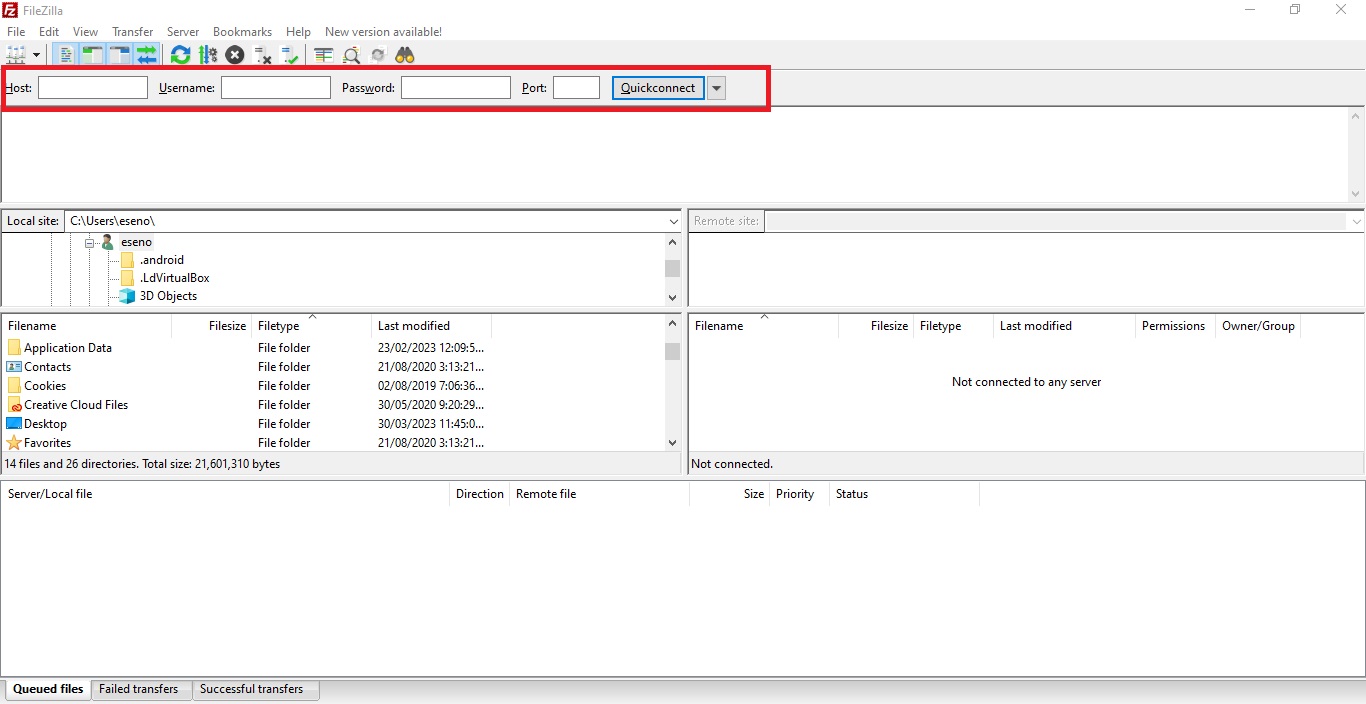Screen dimensions: 1366x704
Task: Toggle remote directory tree display
Action: coord(120,55)
